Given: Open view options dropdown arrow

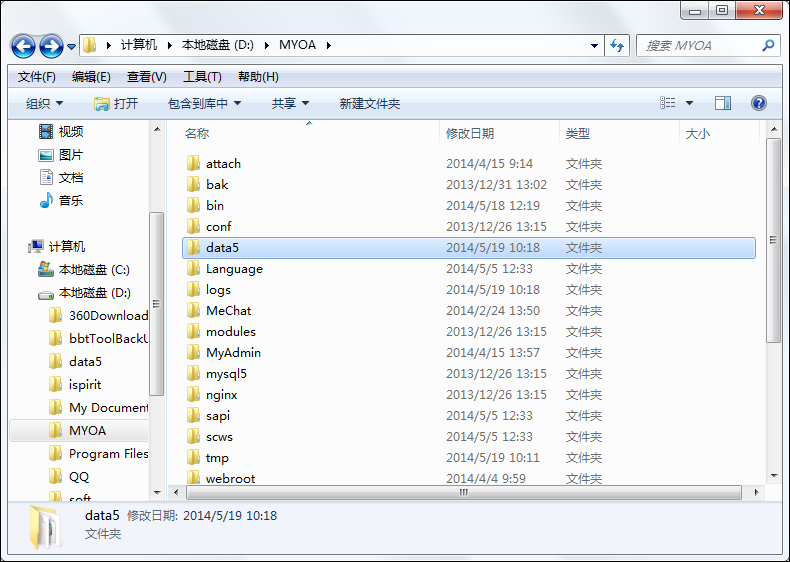Looking at the screenshot, I should click(x=689, y=103).
